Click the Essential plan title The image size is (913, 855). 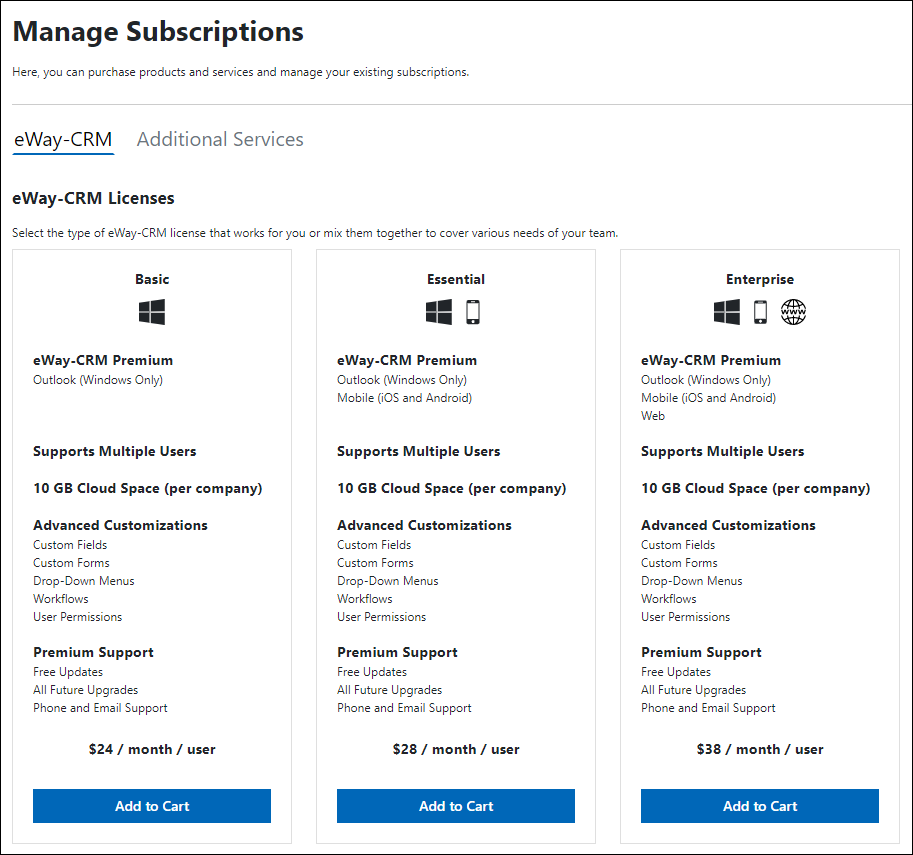(456, 280)
